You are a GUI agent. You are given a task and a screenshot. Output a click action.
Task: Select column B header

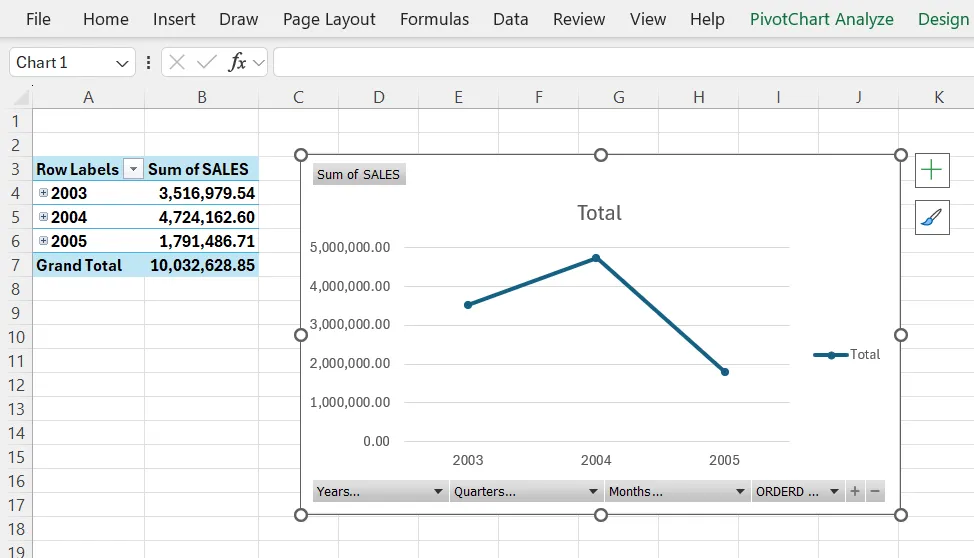(201, 98)
